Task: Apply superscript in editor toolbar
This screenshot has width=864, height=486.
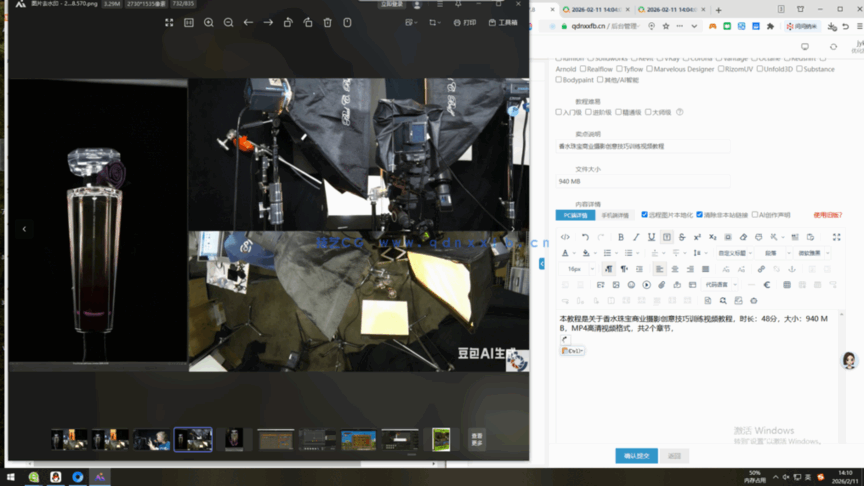Action: [697, 237]
